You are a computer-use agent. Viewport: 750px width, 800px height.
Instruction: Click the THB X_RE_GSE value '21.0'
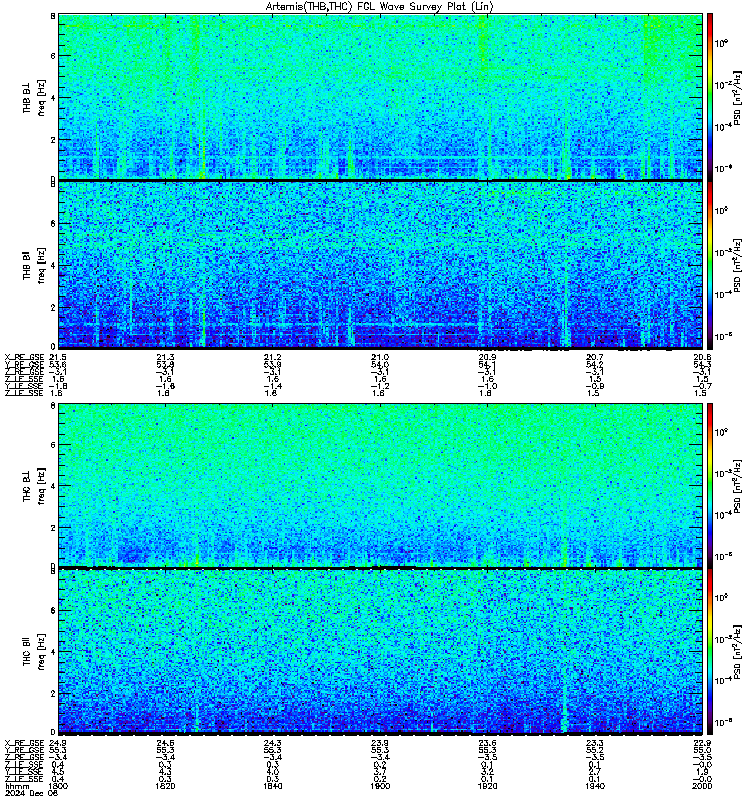(x=380, y=357)
